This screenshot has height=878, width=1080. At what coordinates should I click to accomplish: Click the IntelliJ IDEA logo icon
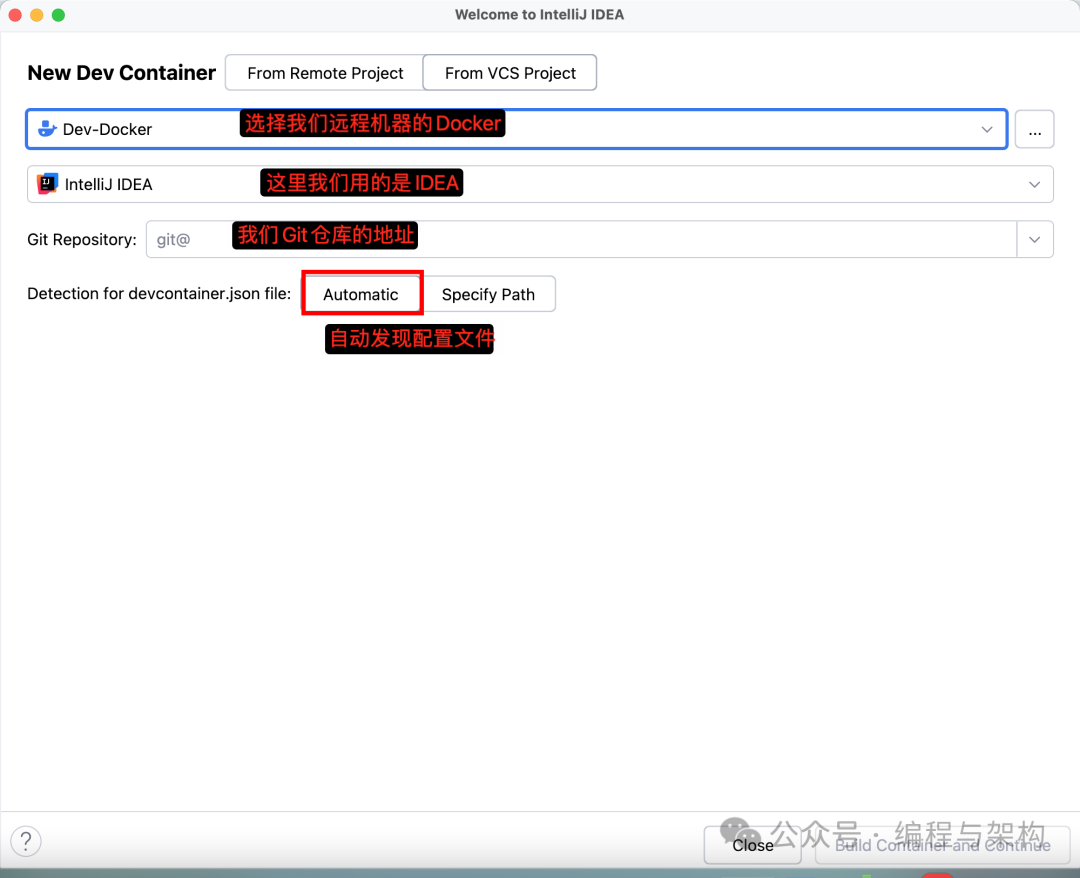click(48, 184)
